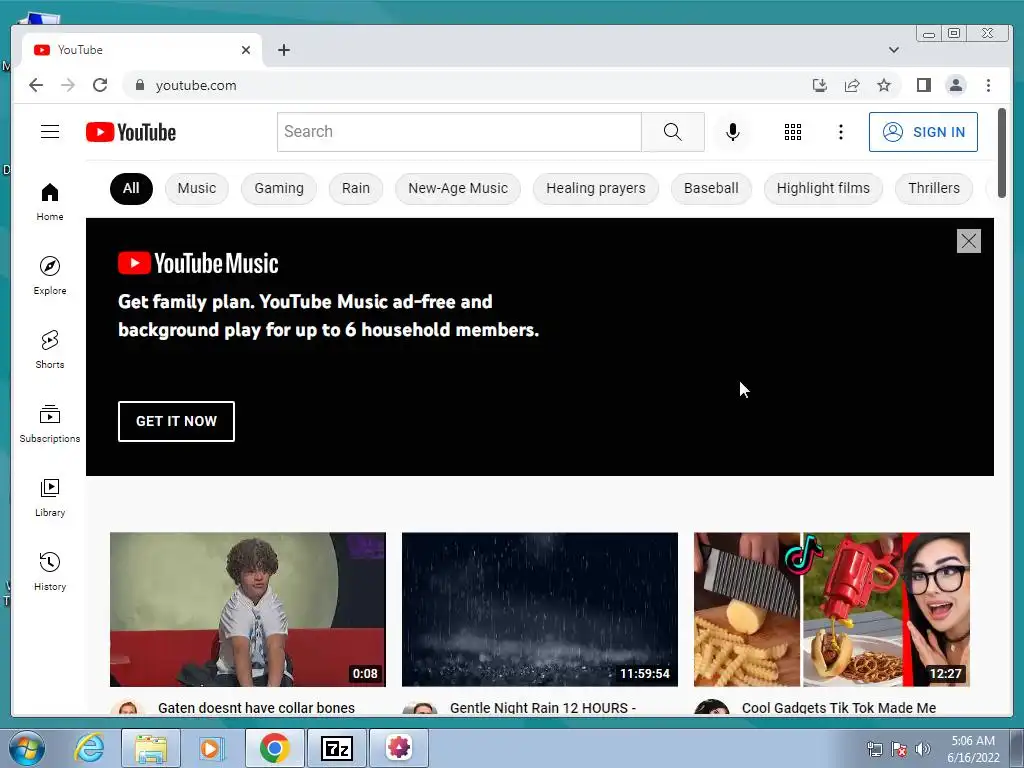This screenshot has width=1024, height=768.
Task: Select the Thrillers filter chip
Action: click(934, 189)
